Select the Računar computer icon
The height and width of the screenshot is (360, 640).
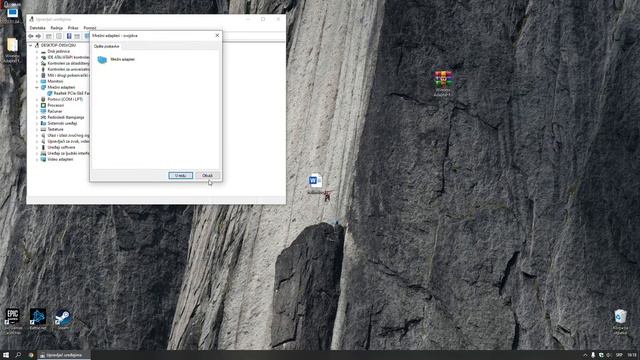pyautogui.click(x=43, y=111)
